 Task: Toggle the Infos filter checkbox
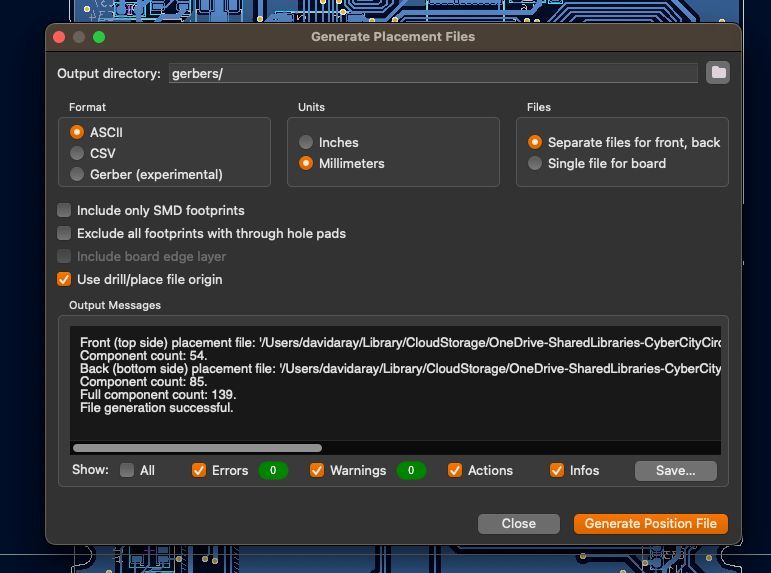[x=557, y=470]
